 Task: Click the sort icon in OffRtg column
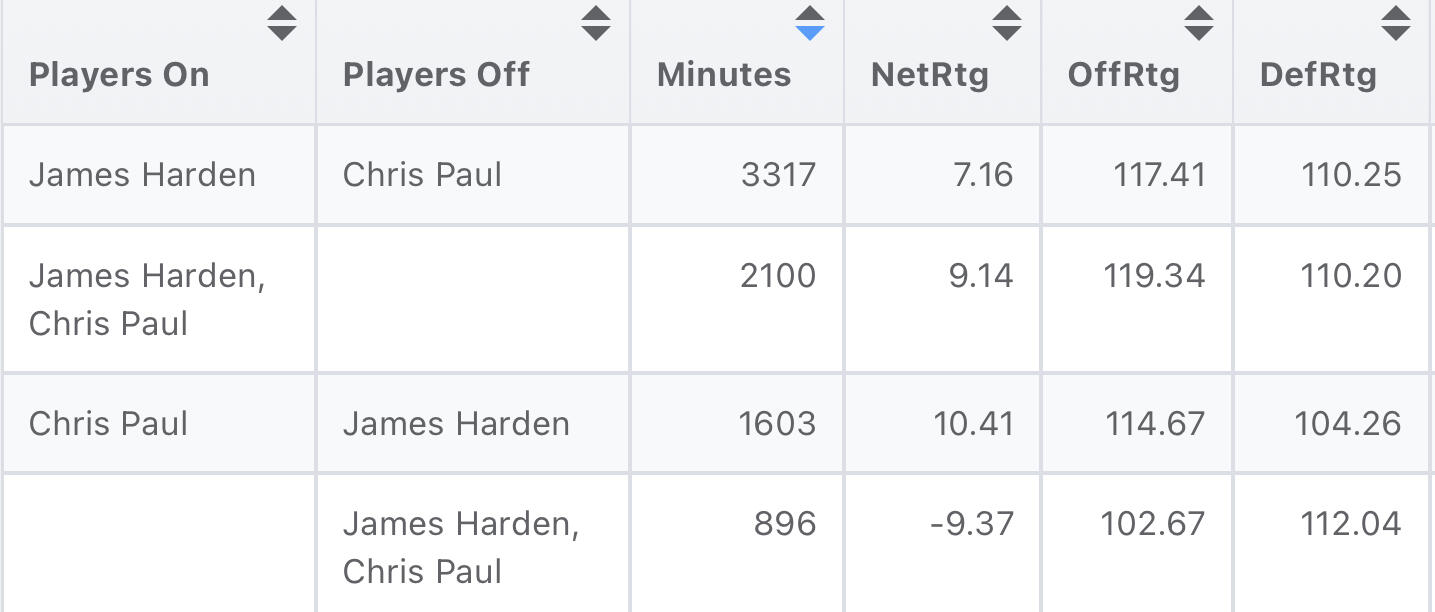click(x=1198, y=23)
